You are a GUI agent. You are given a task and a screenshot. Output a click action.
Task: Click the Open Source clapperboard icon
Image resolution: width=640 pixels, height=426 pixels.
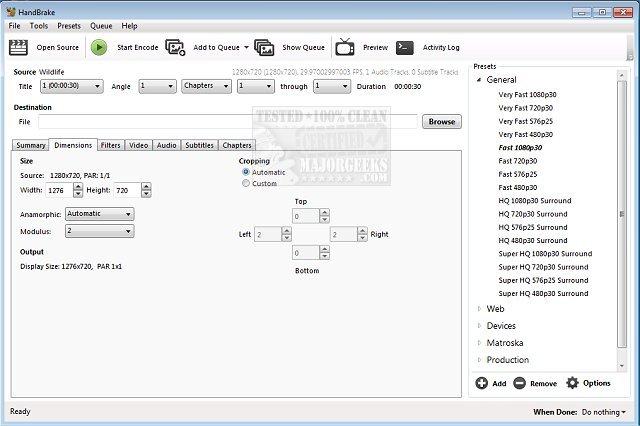click(x=18, y=47)
